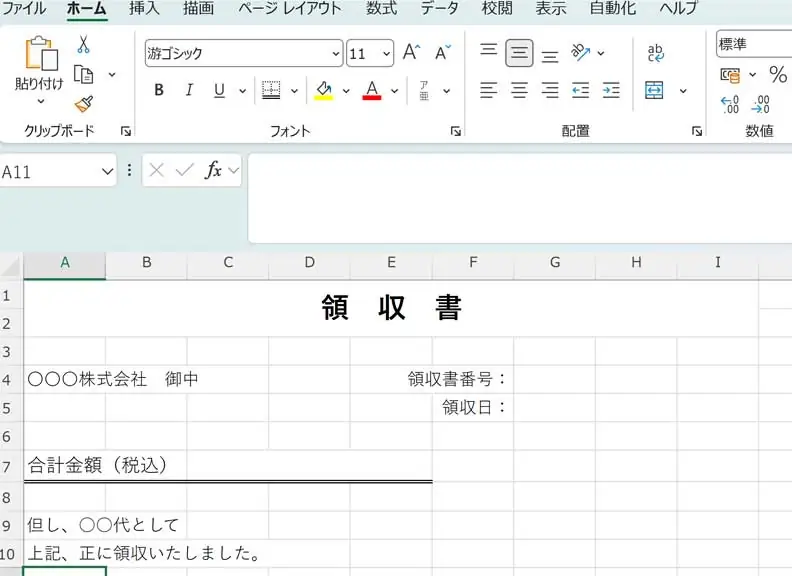Image resolution: width=792 pixels, height=576 pixels.
Task: Decrease decimal places
Action: pyautogui.click(x=761, y=105)
